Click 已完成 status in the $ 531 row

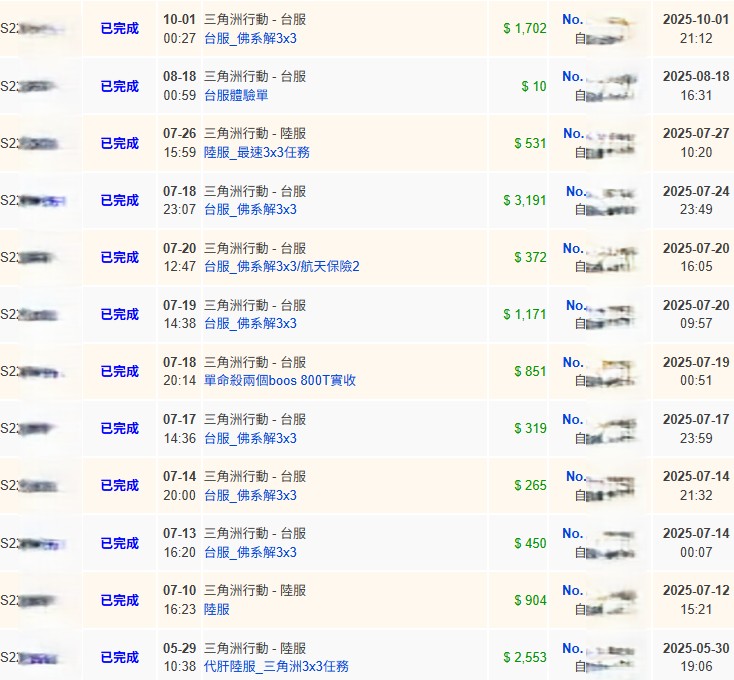tap(120, 143)
